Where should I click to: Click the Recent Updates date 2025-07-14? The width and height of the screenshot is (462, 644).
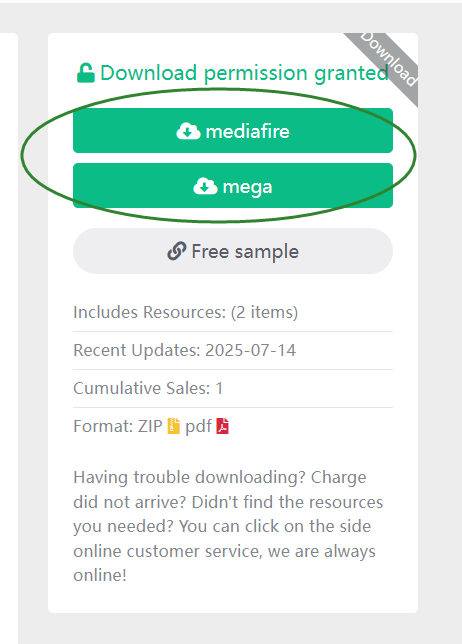(251, 350)
